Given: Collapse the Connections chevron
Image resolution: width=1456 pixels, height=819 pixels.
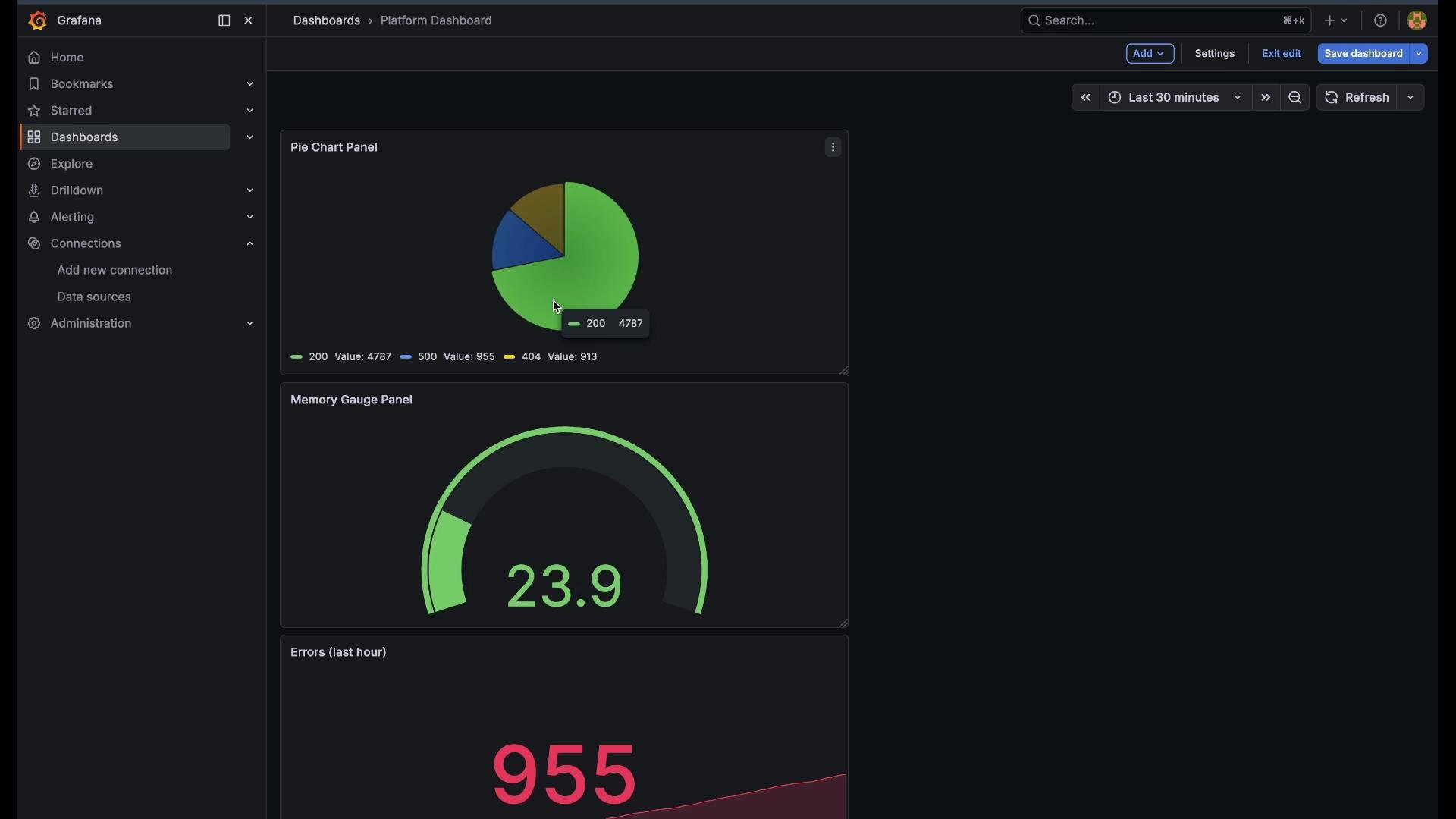Looking at the screenshot, I should [x=250, y=243].
